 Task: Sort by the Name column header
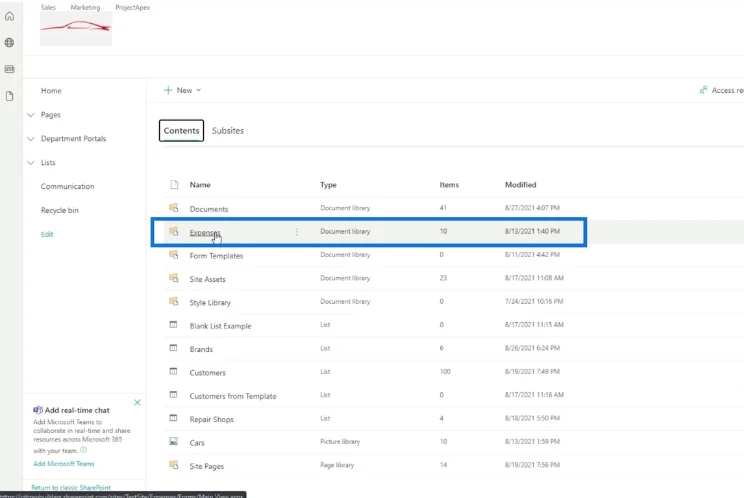point(200,184)
